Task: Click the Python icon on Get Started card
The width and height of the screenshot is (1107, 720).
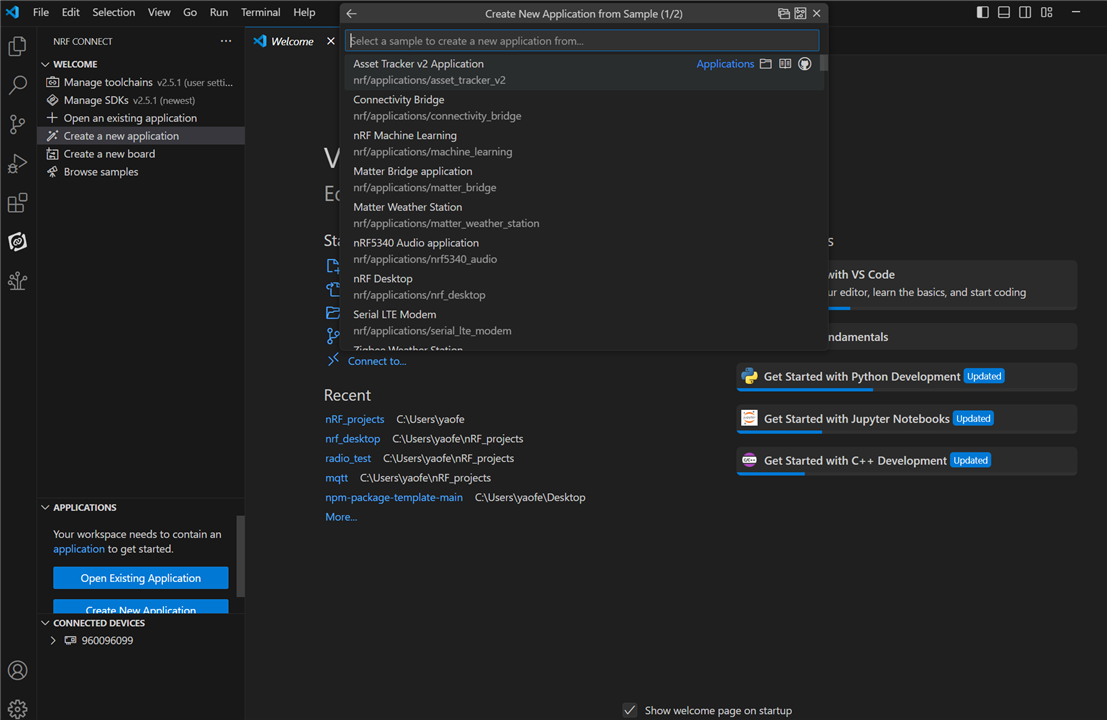Action: (x=749, y=376)
